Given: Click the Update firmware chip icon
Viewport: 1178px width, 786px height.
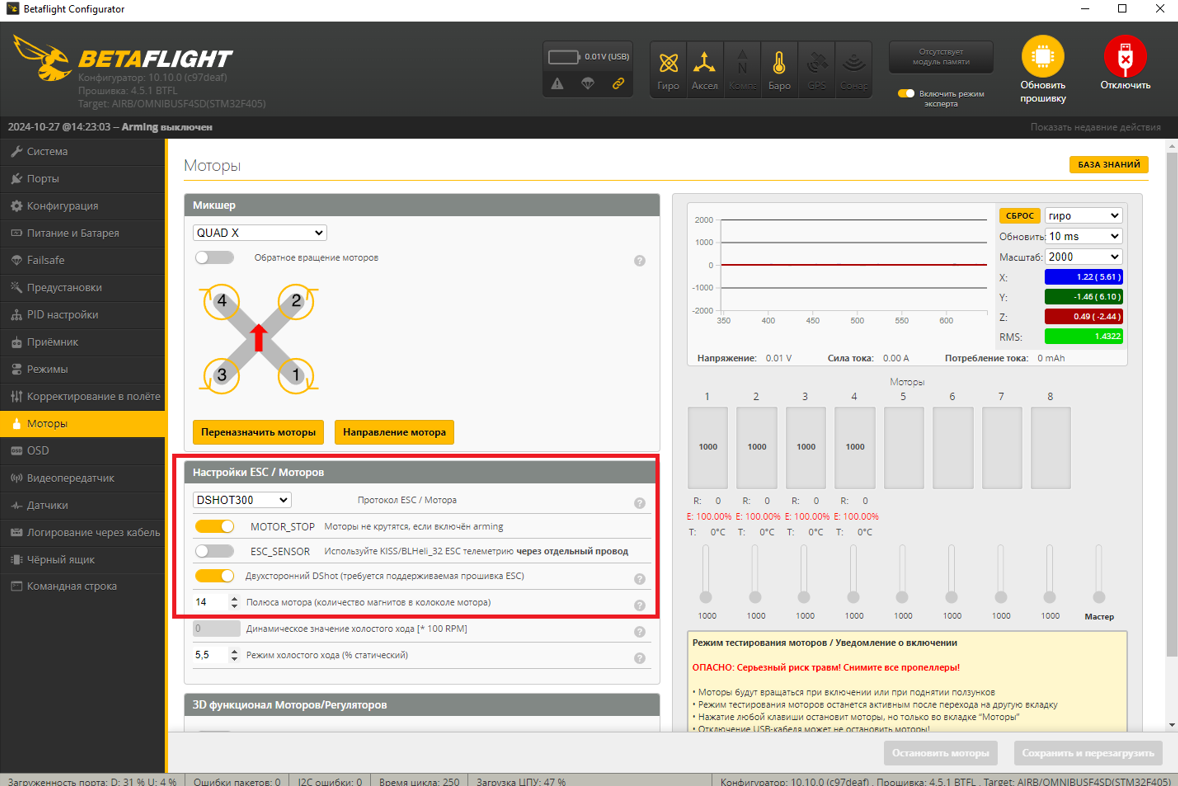Looking at the screenshot, I should (x=1042, y=58).
